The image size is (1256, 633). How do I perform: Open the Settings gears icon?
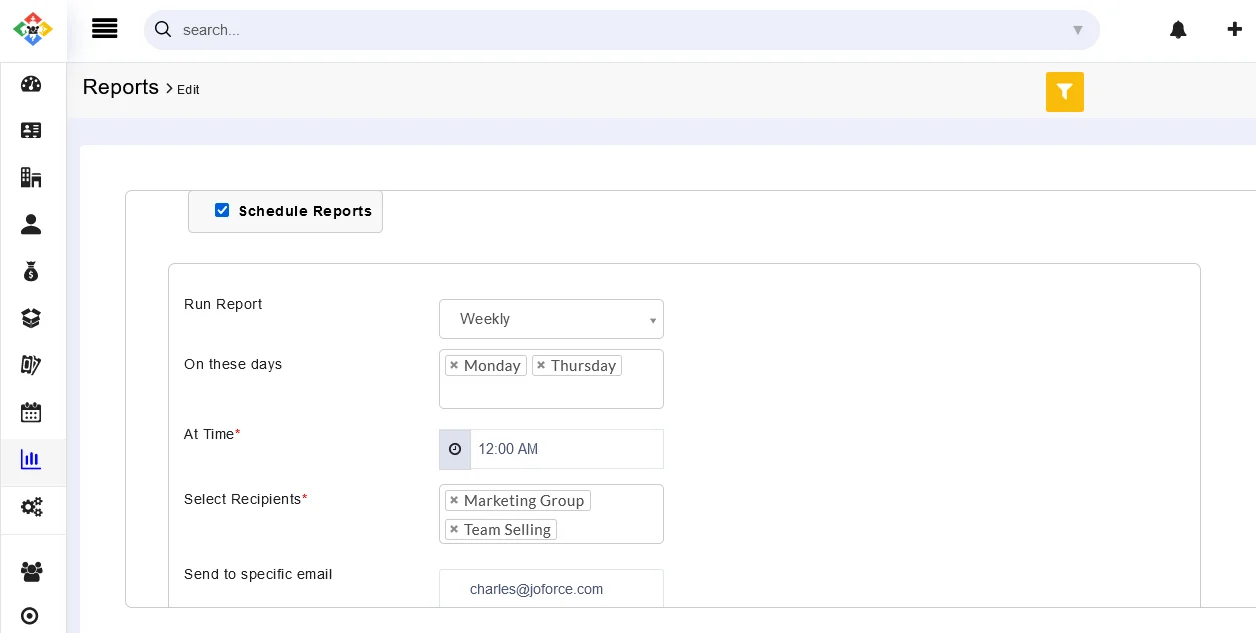pos(31,509)
